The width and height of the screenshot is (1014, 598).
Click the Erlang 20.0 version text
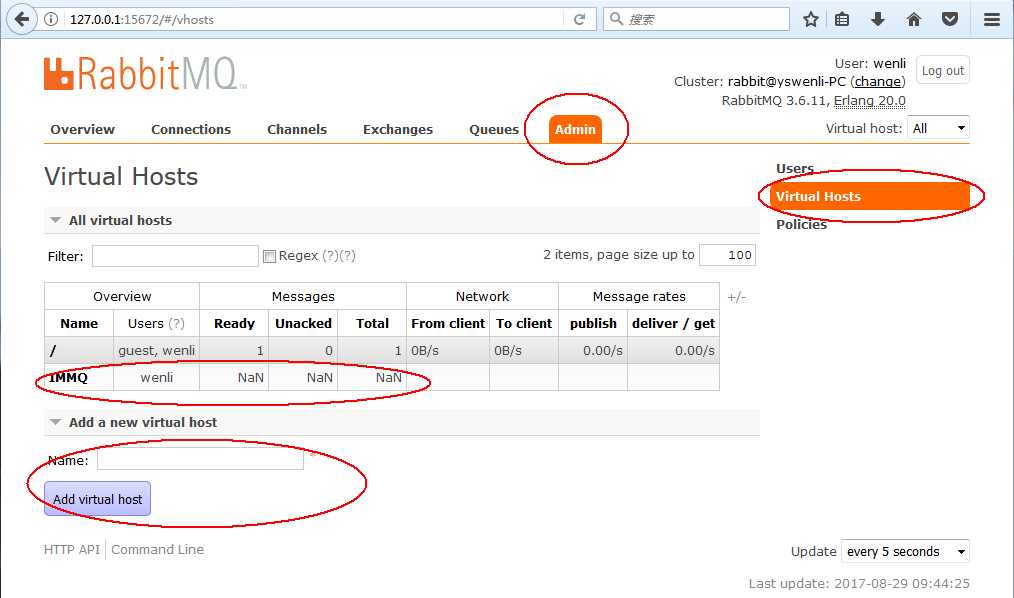coord(869,101)
